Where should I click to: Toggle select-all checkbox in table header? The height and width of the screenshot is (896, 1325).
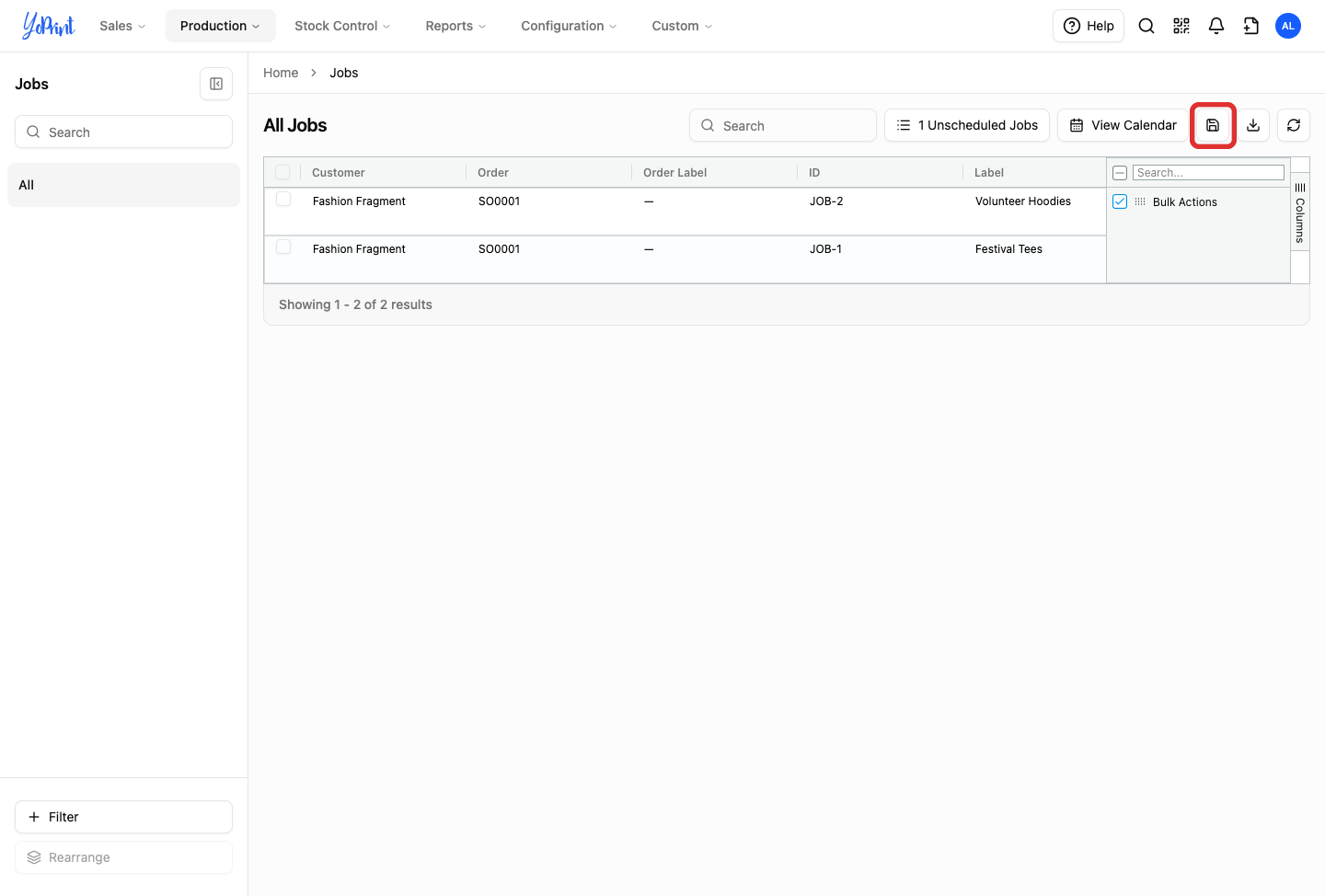tap(282, 172)
